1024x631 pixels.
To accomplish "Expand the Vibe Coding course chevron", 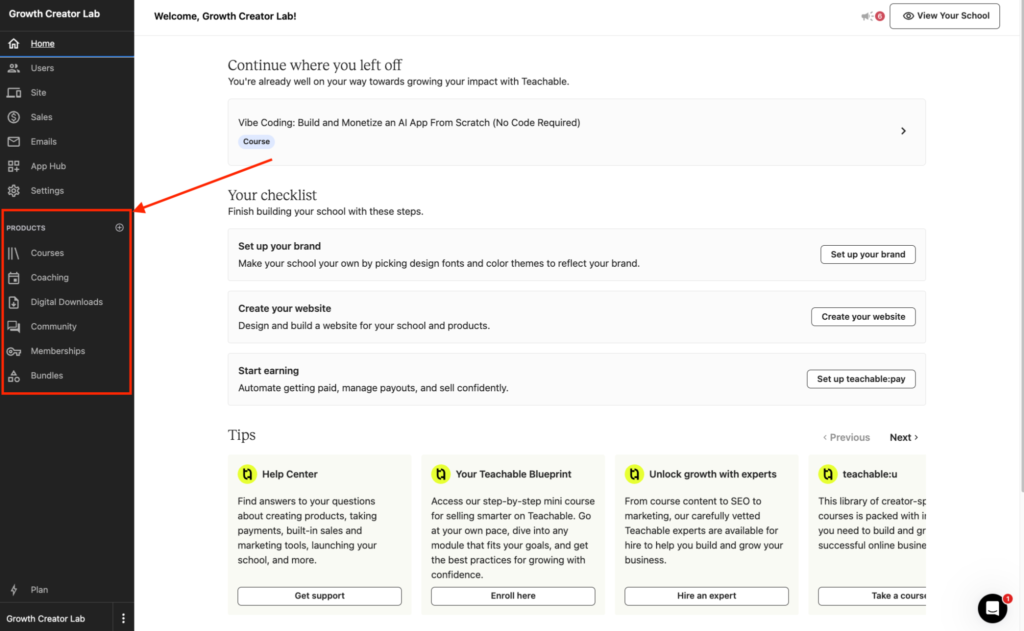I will point(903,131).
